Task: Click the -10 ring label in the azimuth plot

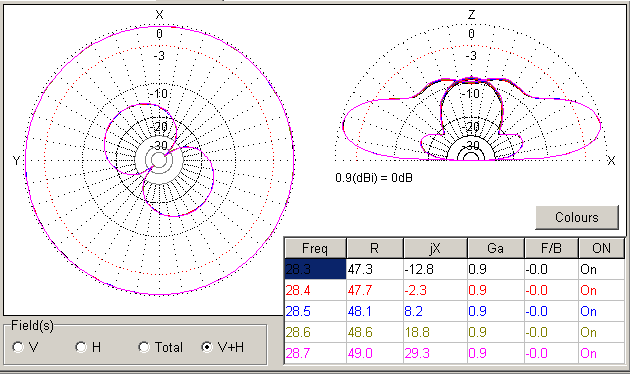Action: tap(159, 94)
